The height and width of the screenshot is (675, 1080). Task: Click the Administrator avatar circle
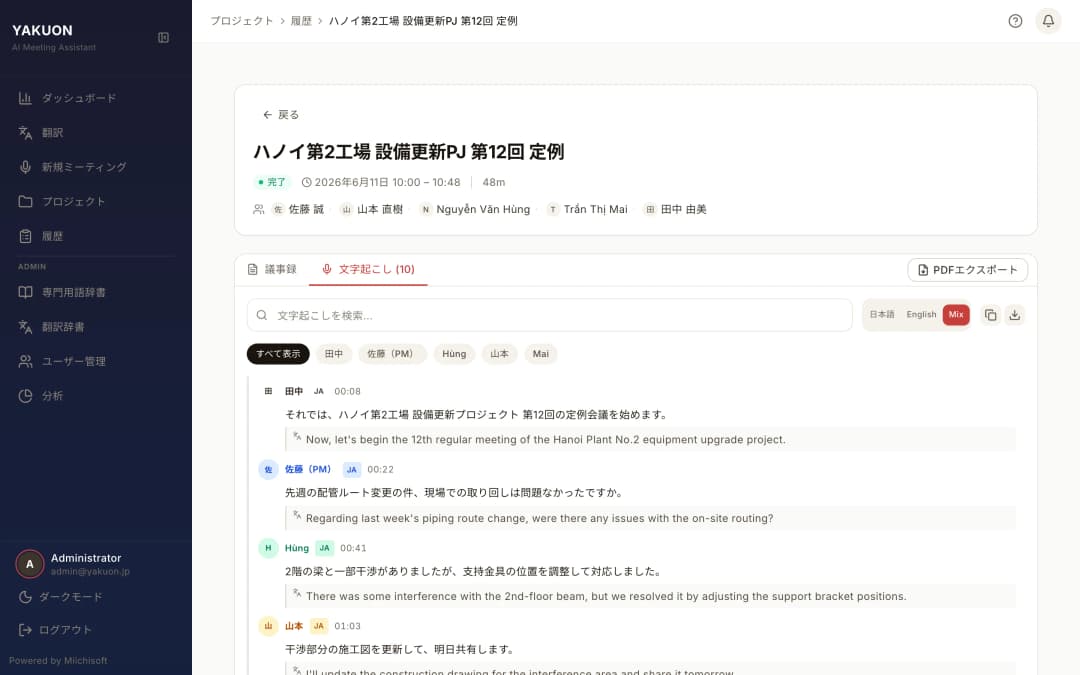coord(30,564)
